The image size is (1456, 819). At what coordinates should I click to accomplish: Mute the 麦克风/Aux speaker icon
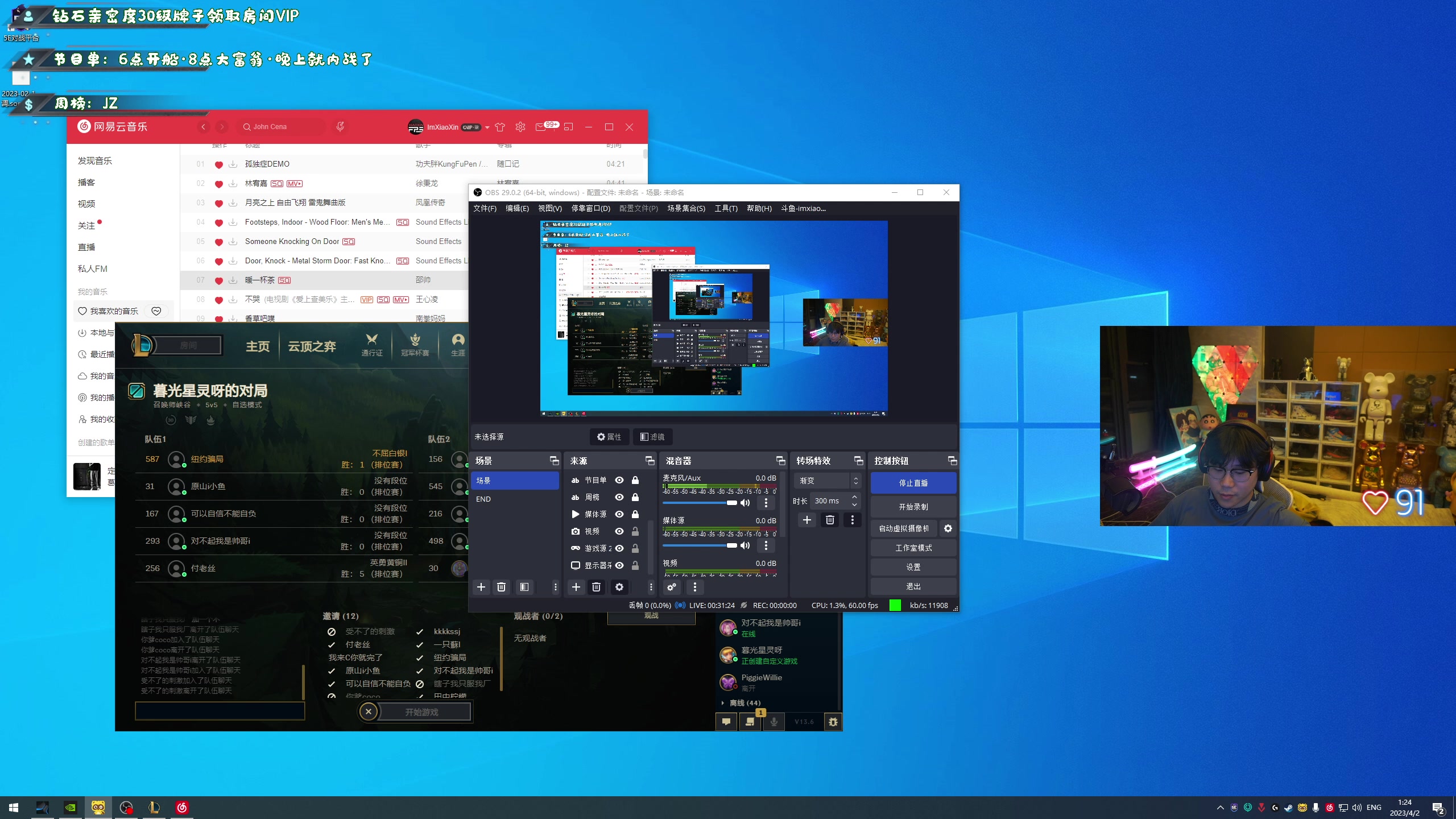click(744, 503)
